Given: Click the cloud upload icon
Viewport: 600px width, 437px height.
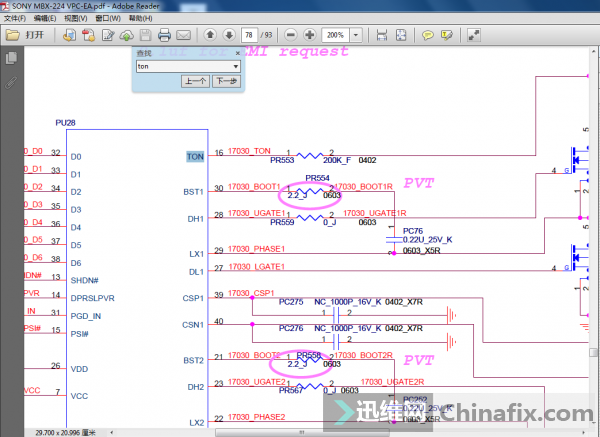Looking at the screenshot, I should (x=127, y=35).
